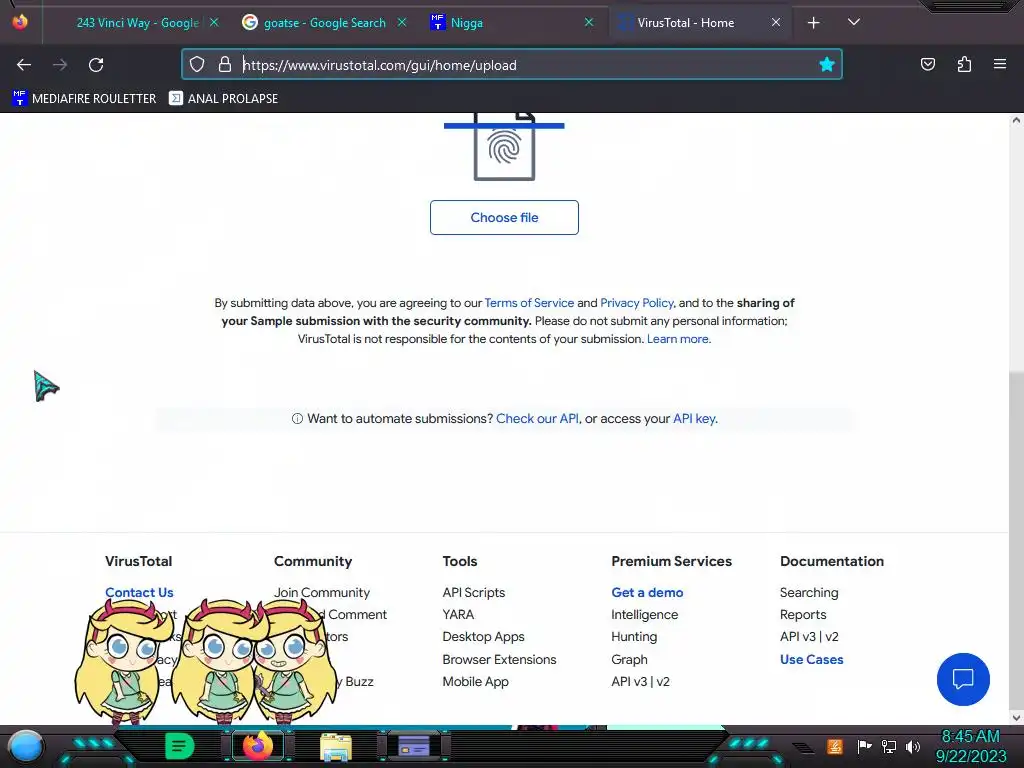1024x768 pixels.
Task: Open Use Cases link
Action: [812, 660]
